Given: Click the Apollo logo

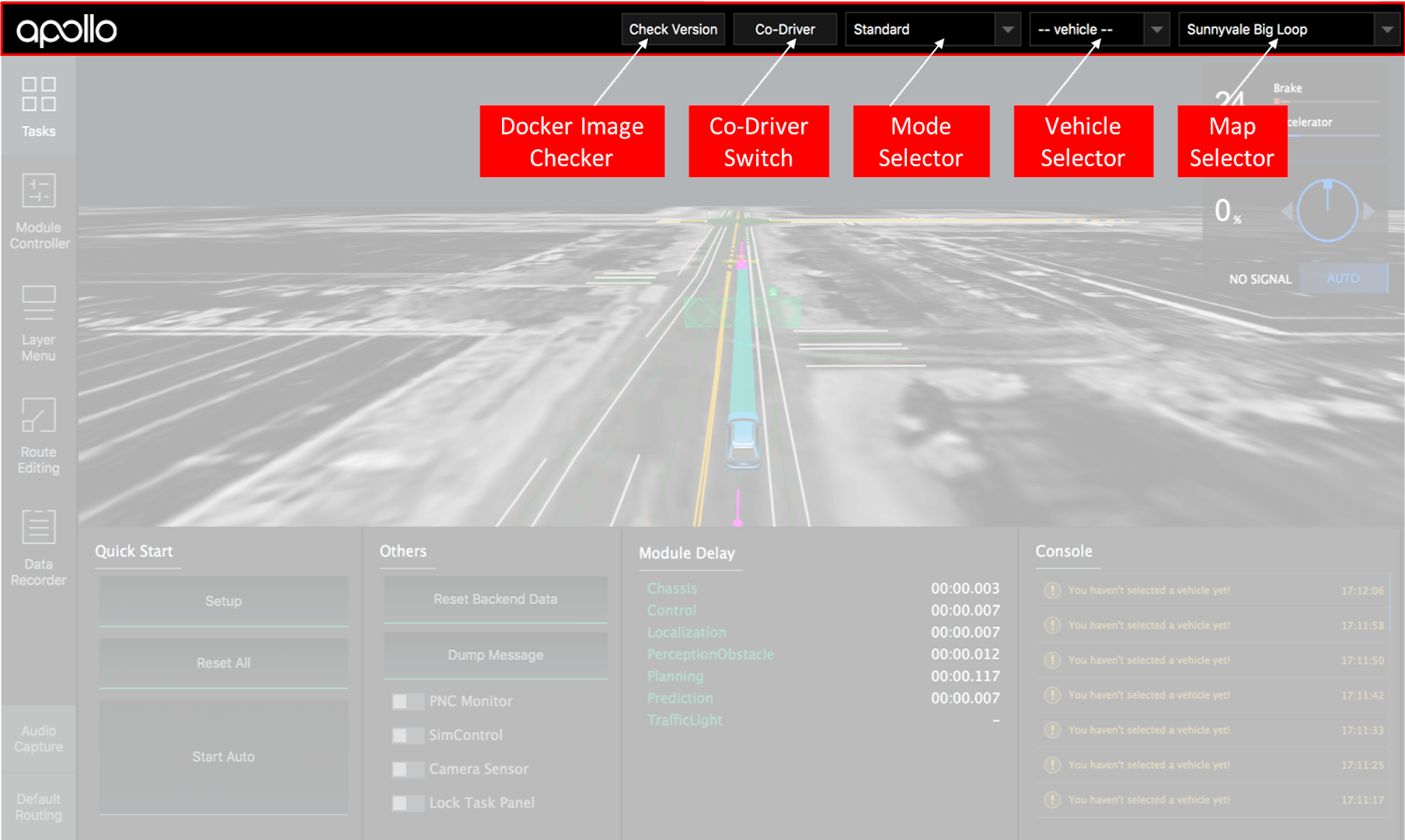Looking at the screenshot, I should 67,29.
